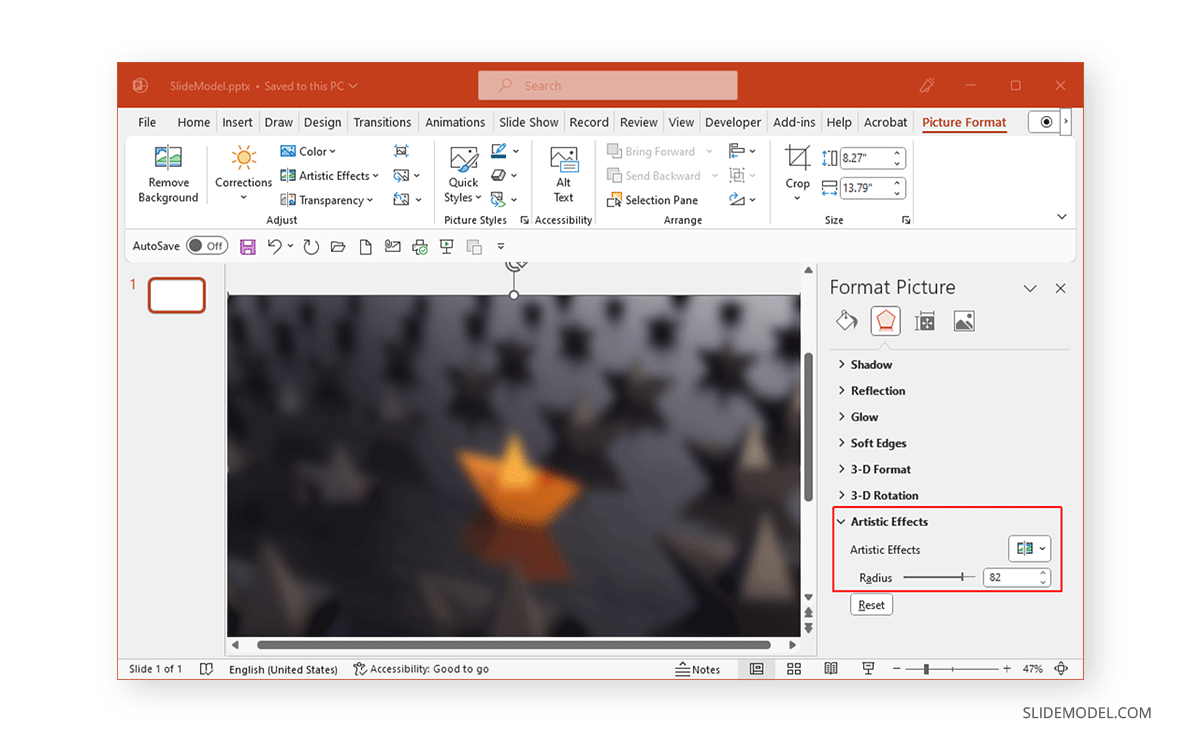Click the Reset button for Artistic Effects
Viewport: 1200px width, 743px height.
(x=870, y=604)
